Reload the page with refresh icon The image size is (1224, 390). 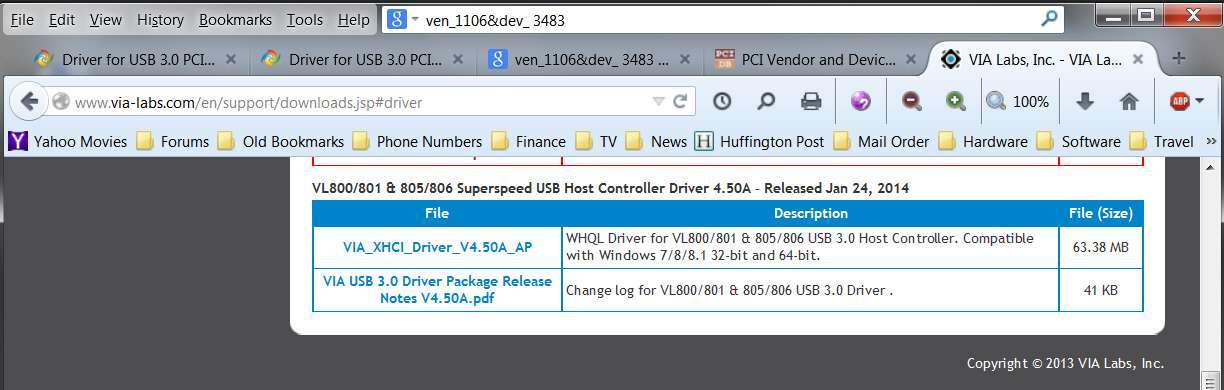(680, 101)
